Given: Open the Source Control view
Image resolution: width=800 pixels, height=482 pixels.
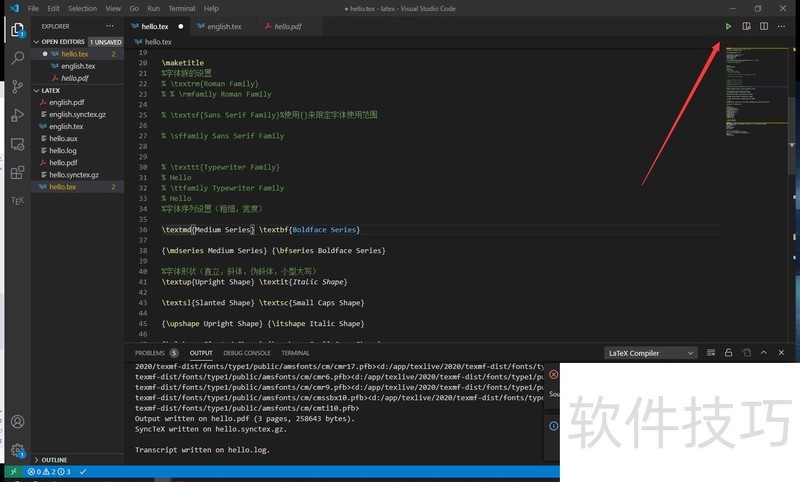Looking at the screenshot, I should click(x=17, y=88).
